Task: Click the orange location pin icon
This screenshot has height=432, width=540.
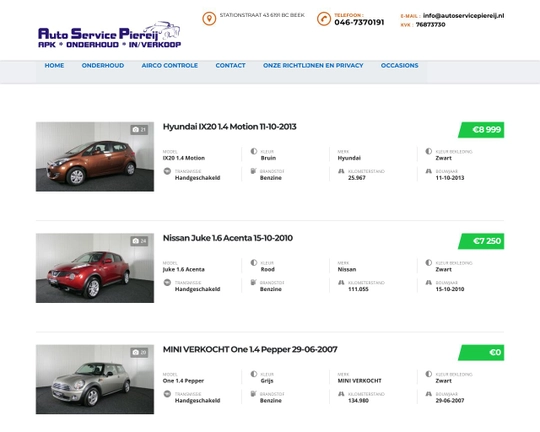Action: (x=209, y=19)
